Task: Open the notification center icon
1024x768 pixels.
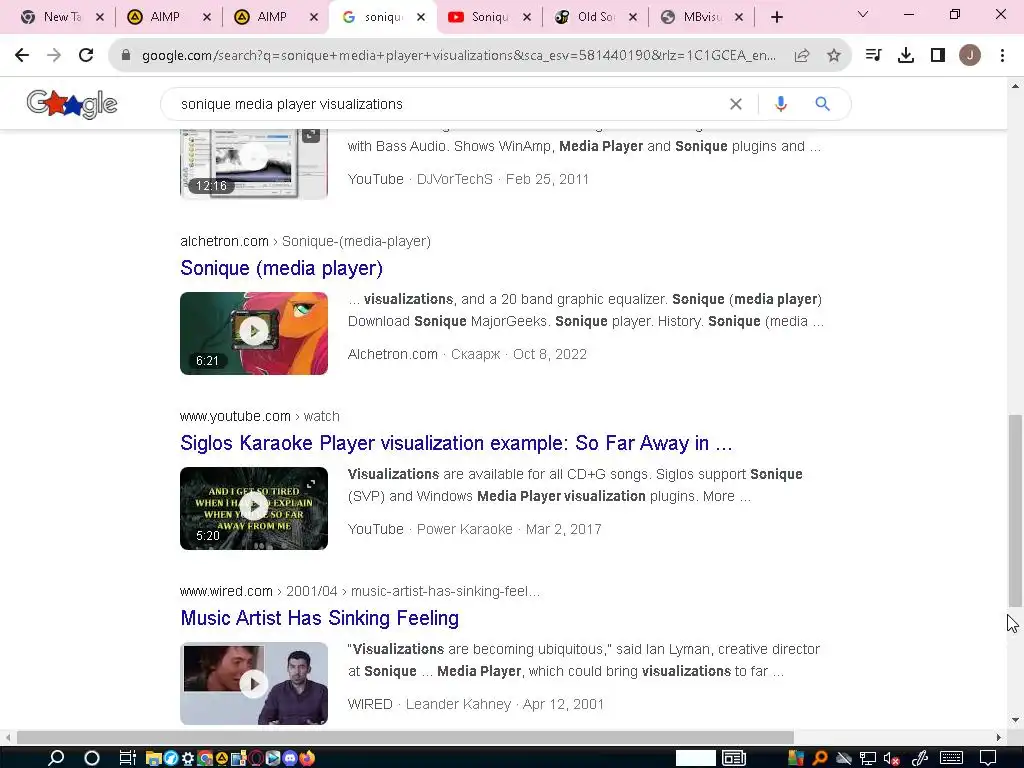Action: pos(988,758)
